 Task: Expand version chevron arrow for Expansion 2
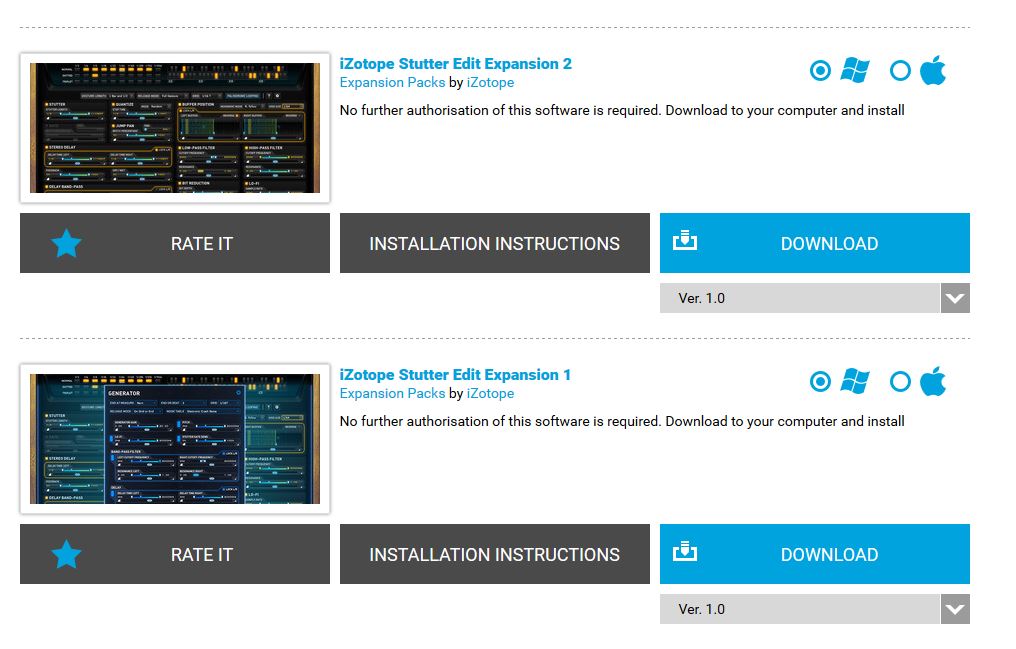(955, 298)
